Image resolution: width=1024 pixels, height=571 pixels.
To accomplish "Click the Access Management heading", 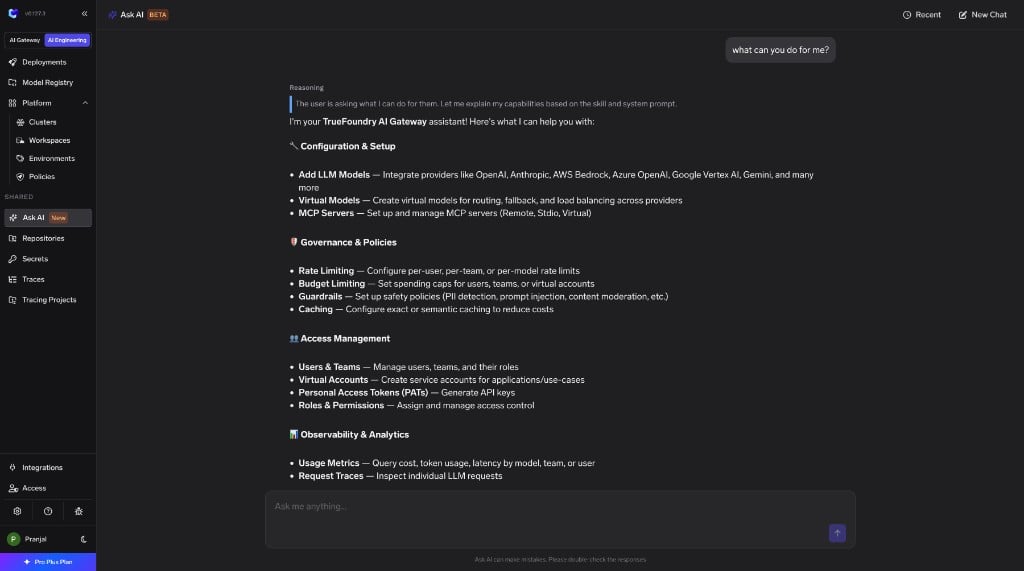I will [x=345, y=338].
